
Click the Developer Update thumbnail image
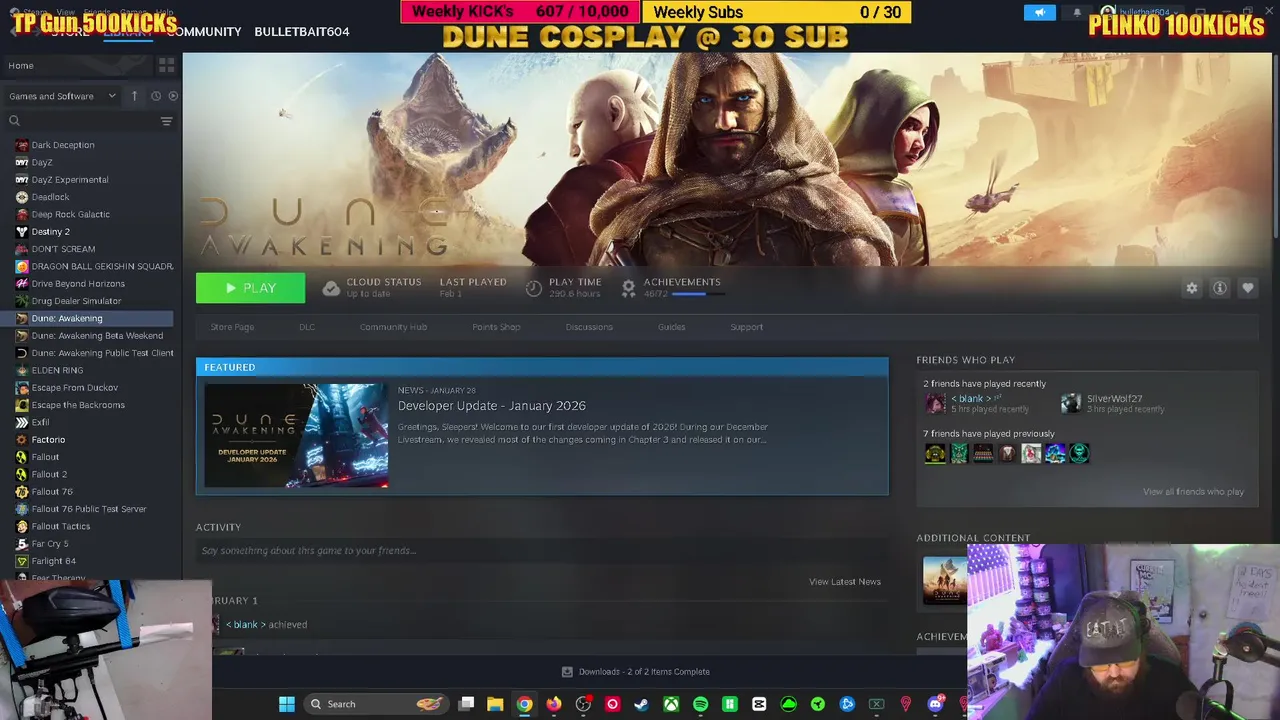pos(296,435)
